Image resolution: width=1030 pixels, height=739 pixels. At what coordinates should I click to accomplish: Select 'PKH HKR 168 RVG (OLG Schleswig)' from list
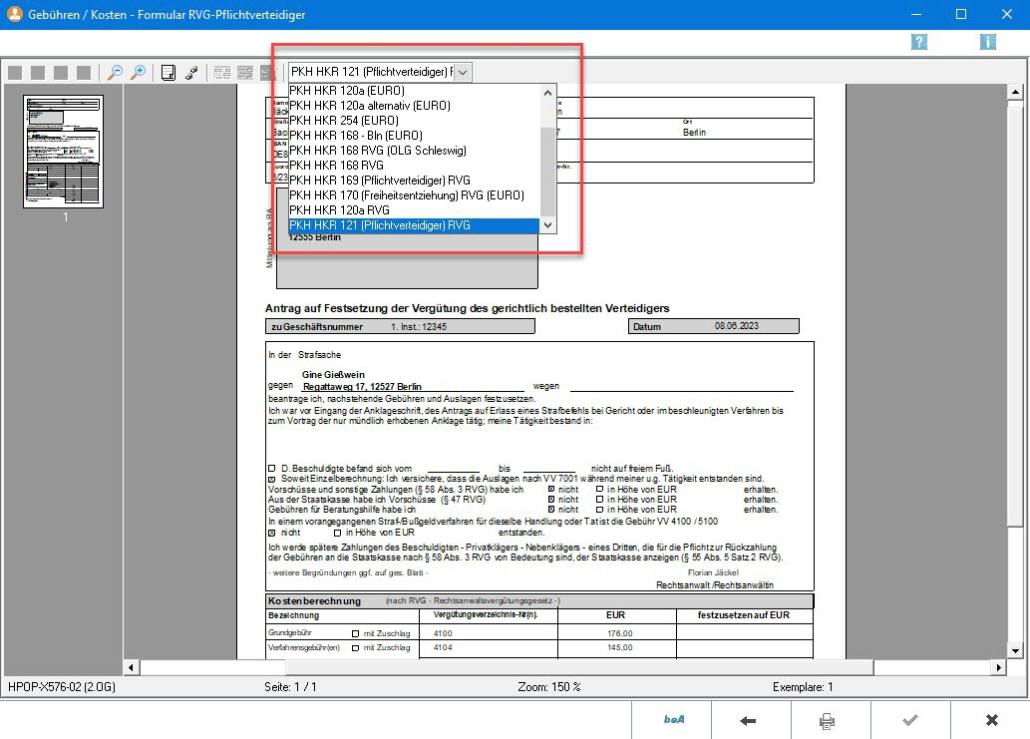pyautogui.click(x=377, y=150)
